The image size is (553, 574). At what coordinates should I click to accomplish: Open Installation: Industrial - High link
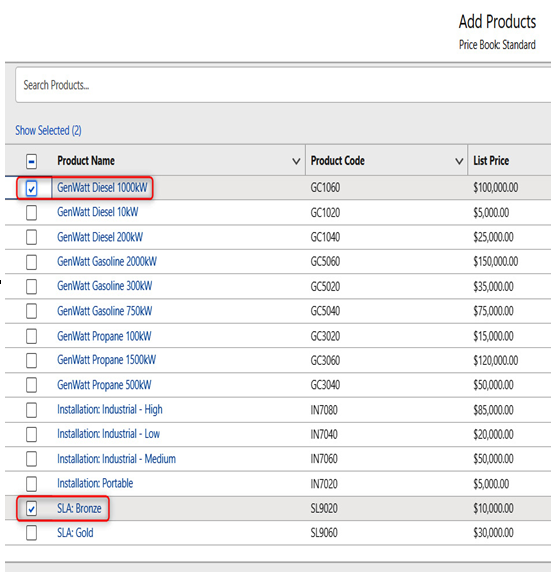tap(110, 410)
